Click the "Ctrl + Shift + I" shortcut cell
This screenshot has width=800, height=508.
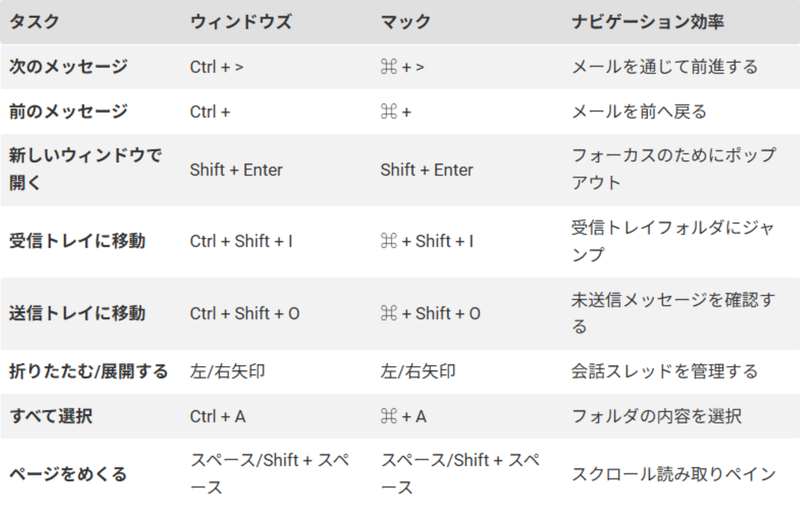tap(242, 241)
